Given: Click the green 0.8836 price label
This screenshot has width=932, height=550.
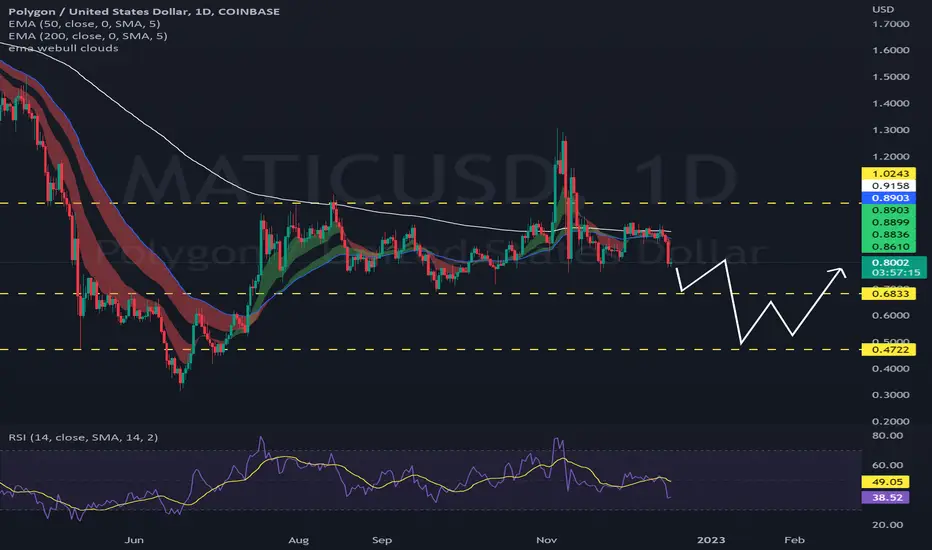Looking at the screenshot, I should 889,234.
